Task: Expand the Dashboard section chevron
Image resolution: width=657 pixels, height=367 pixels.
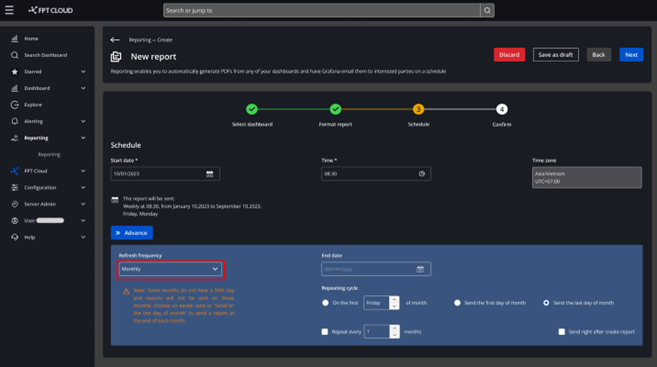Action: coord(83,88)
